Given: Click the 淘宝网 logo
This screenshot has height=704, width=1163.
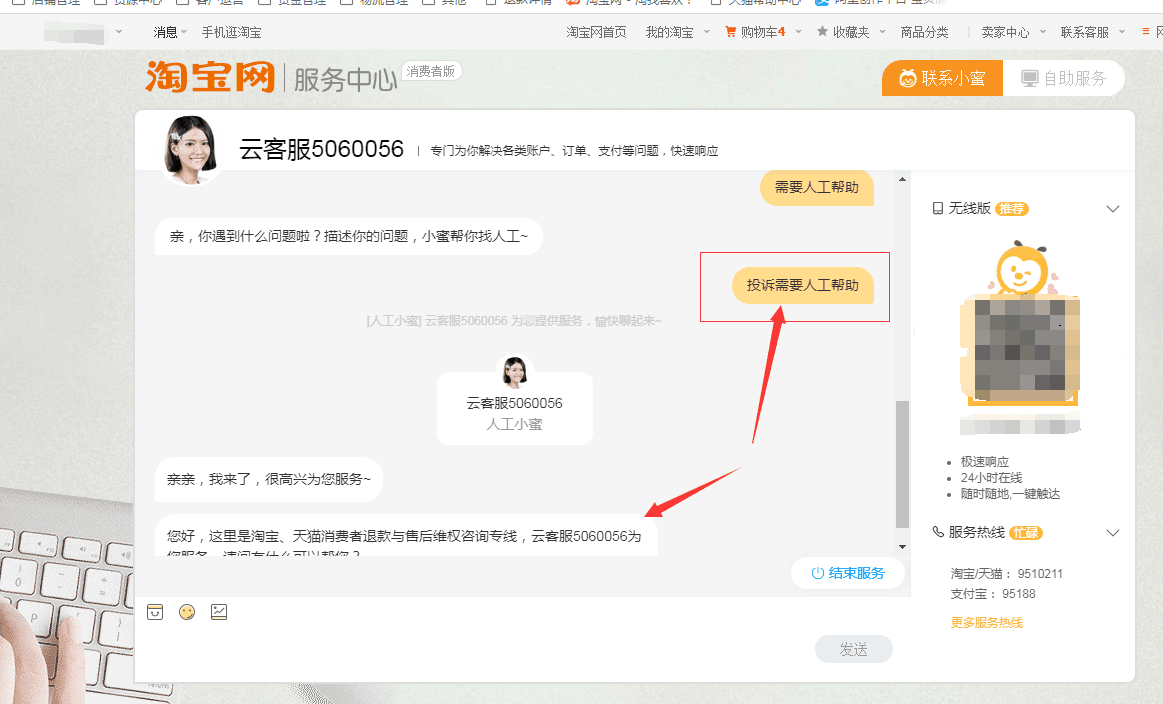Looking at the screenshot, I should (x=210, y=79).
